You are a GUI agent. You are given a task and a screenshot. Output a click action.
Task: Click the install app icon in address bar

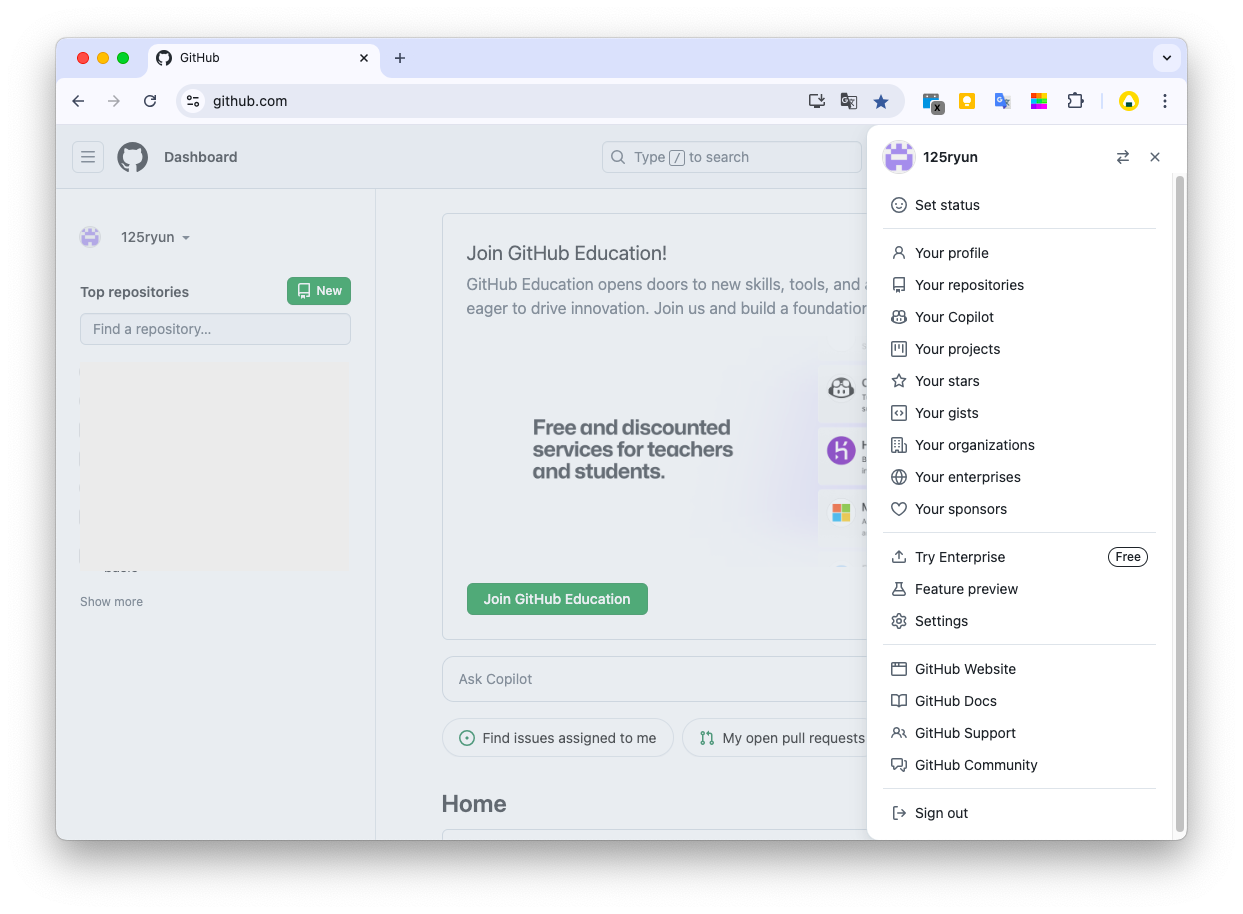coord(817,101)
